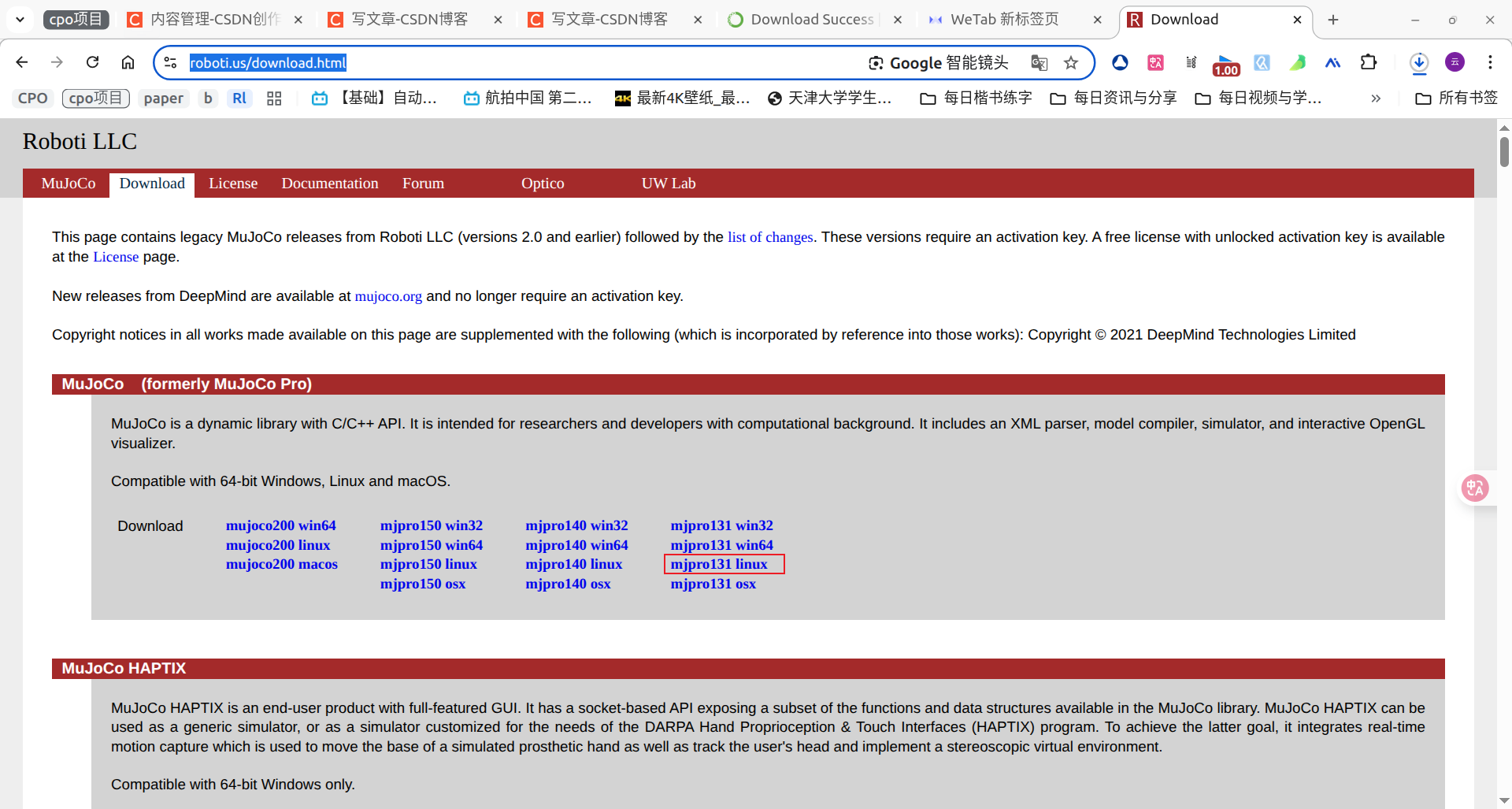Viewport: 1512px width, 809px height.
Task: Open the MuJoCo site menu item
Action: click(69, 184)
